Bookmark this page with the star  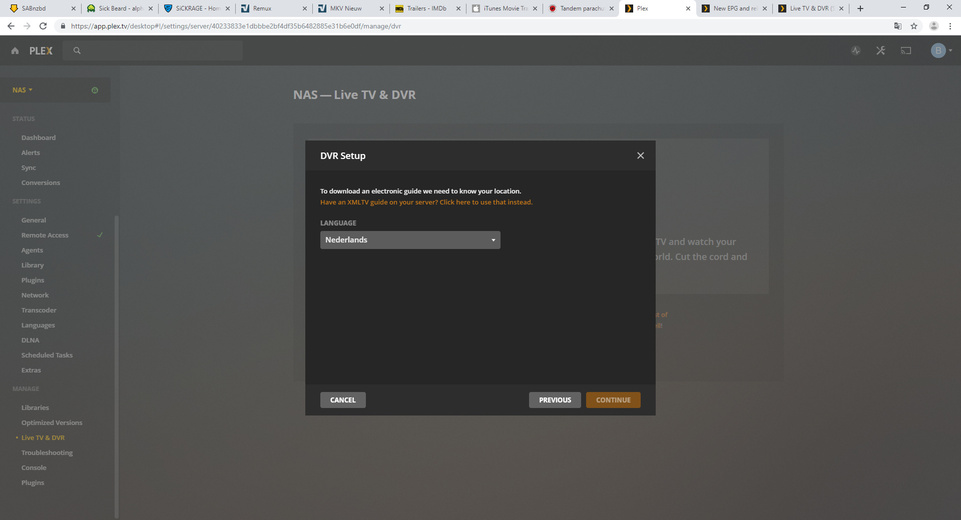(x=914, y=26)
